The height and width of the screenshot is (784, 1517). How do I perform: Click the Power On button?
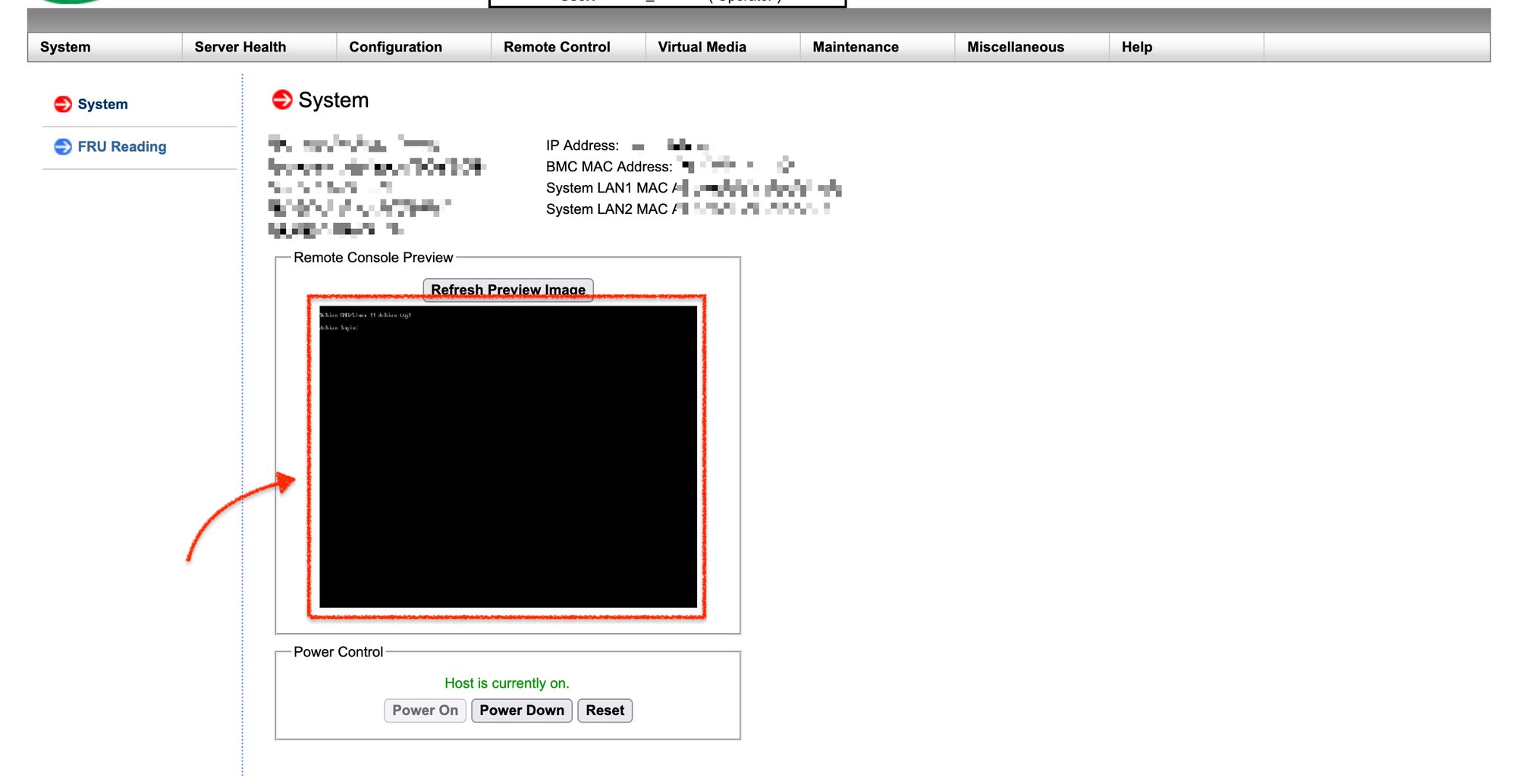coord(425,710)
